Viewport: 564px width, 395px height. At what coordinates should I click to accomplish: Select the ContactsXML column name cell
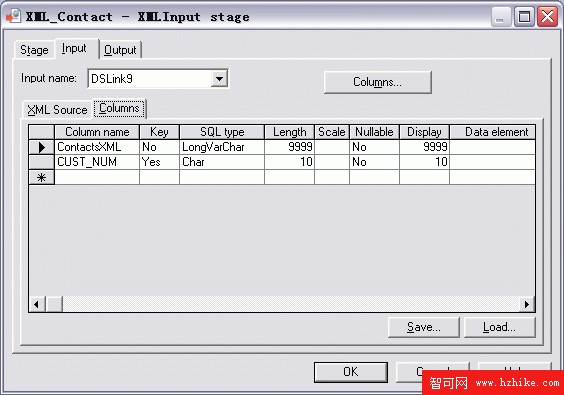pos(97,147)
